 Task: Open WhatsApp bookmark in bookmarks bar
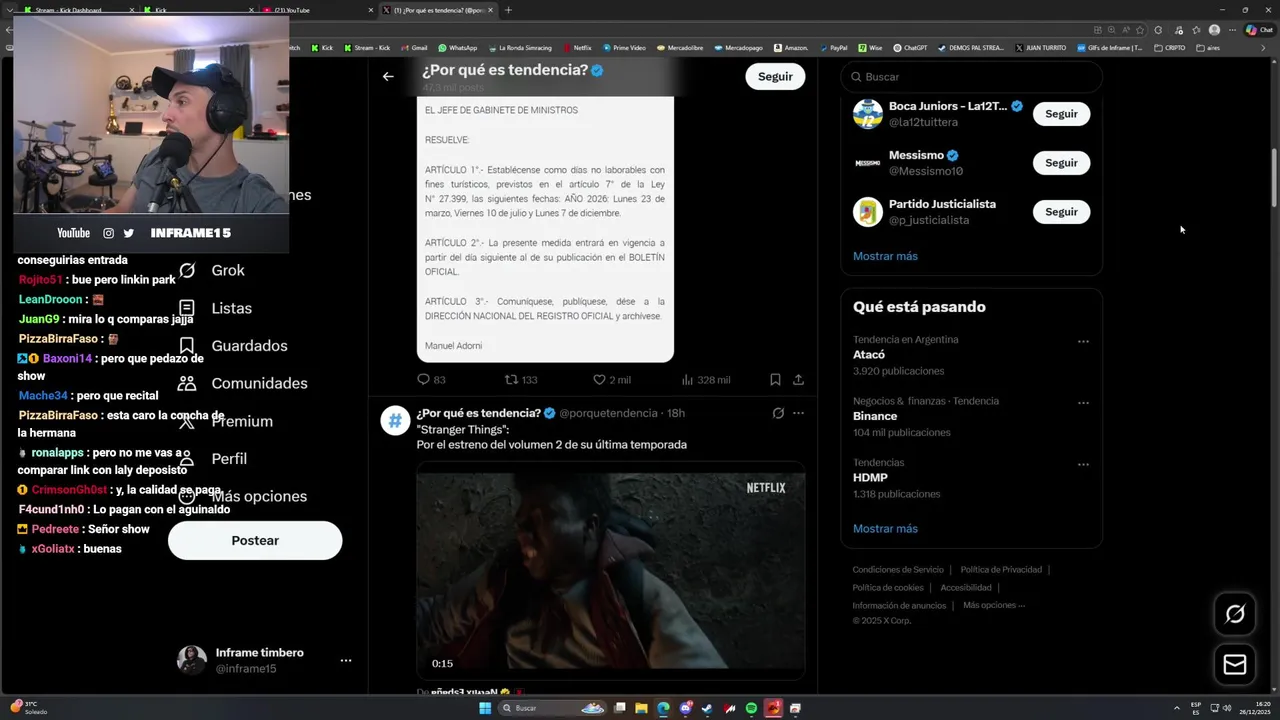458,47
